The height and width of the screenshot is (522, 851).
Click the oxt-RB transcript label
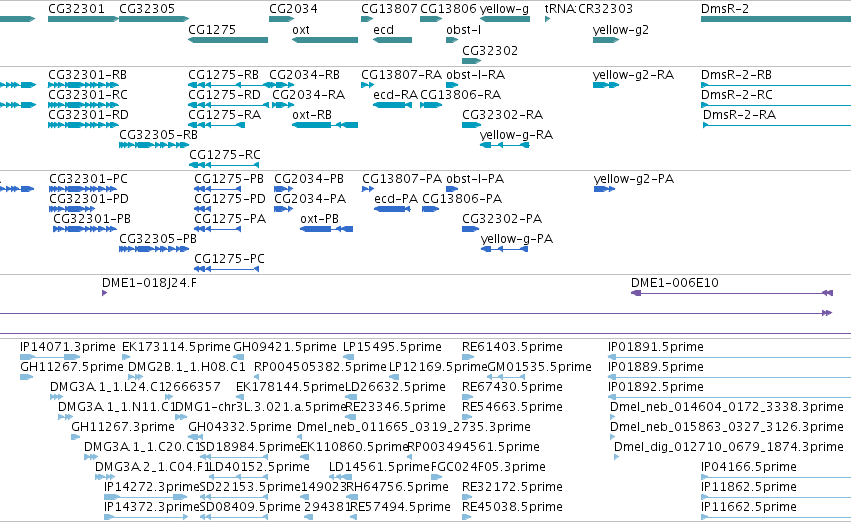[x=312, y=115]
